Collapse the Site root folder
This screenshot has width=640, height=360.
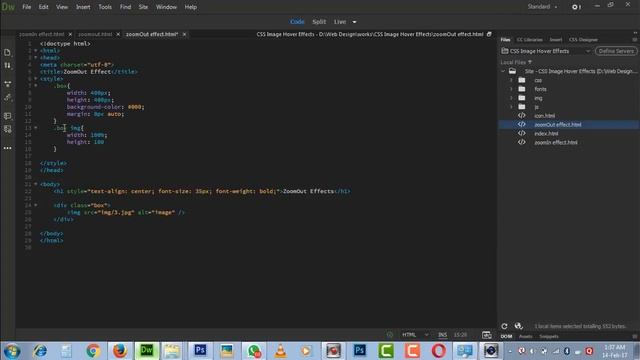[x=503, y=71]
